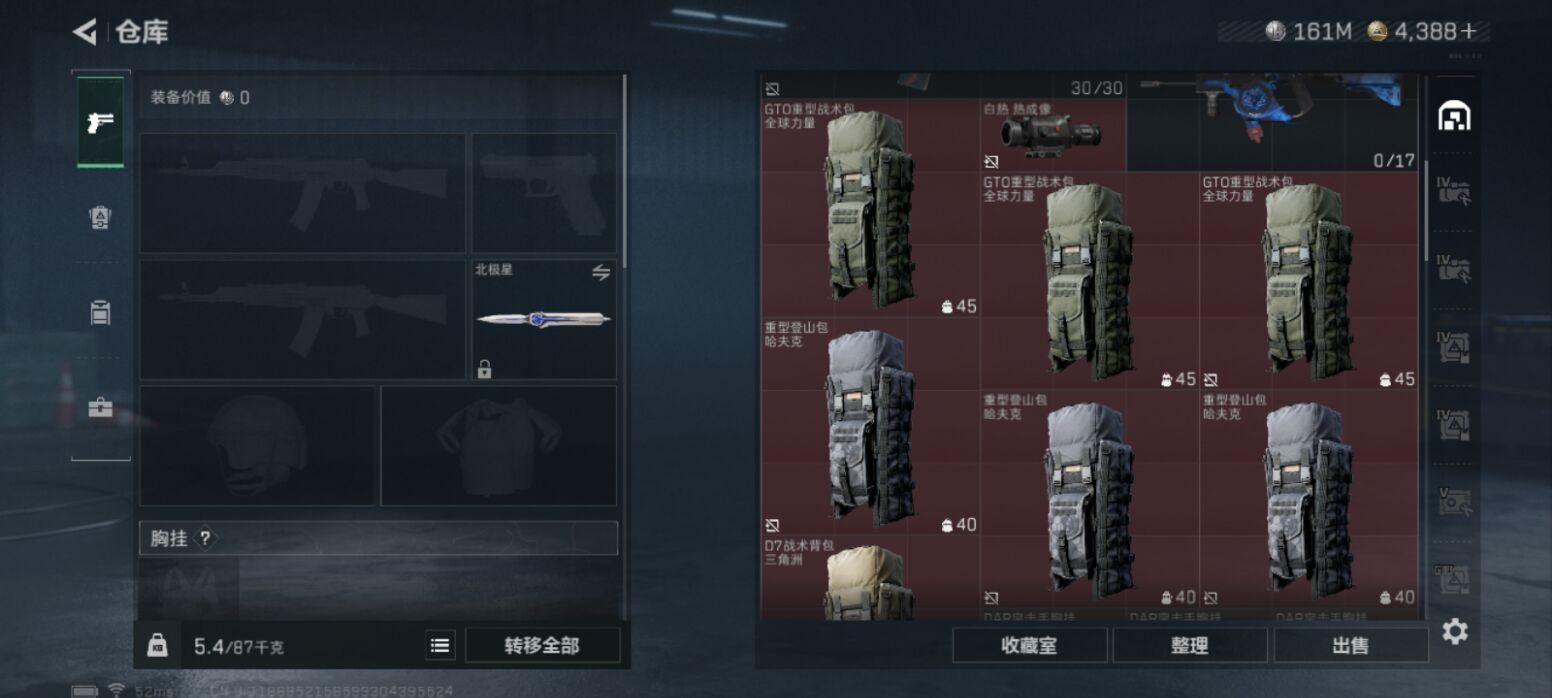Open the medical case tab in left sidebar
Screen dimensions: 1552x698
pyautogui.click(x=101, y=408)
